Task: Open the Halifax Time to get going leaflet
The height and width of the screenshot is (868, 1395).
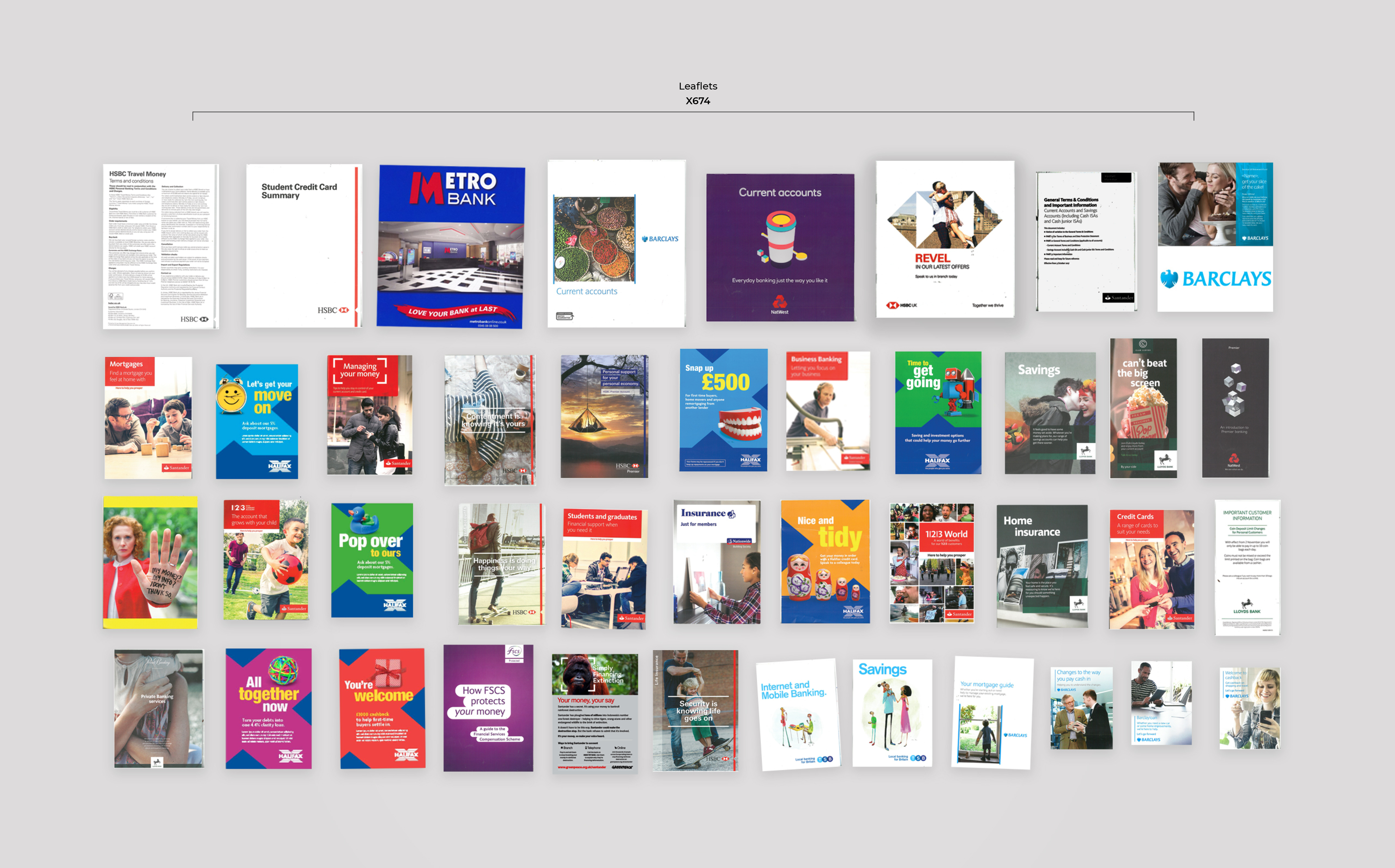Action: pos(938,413)
